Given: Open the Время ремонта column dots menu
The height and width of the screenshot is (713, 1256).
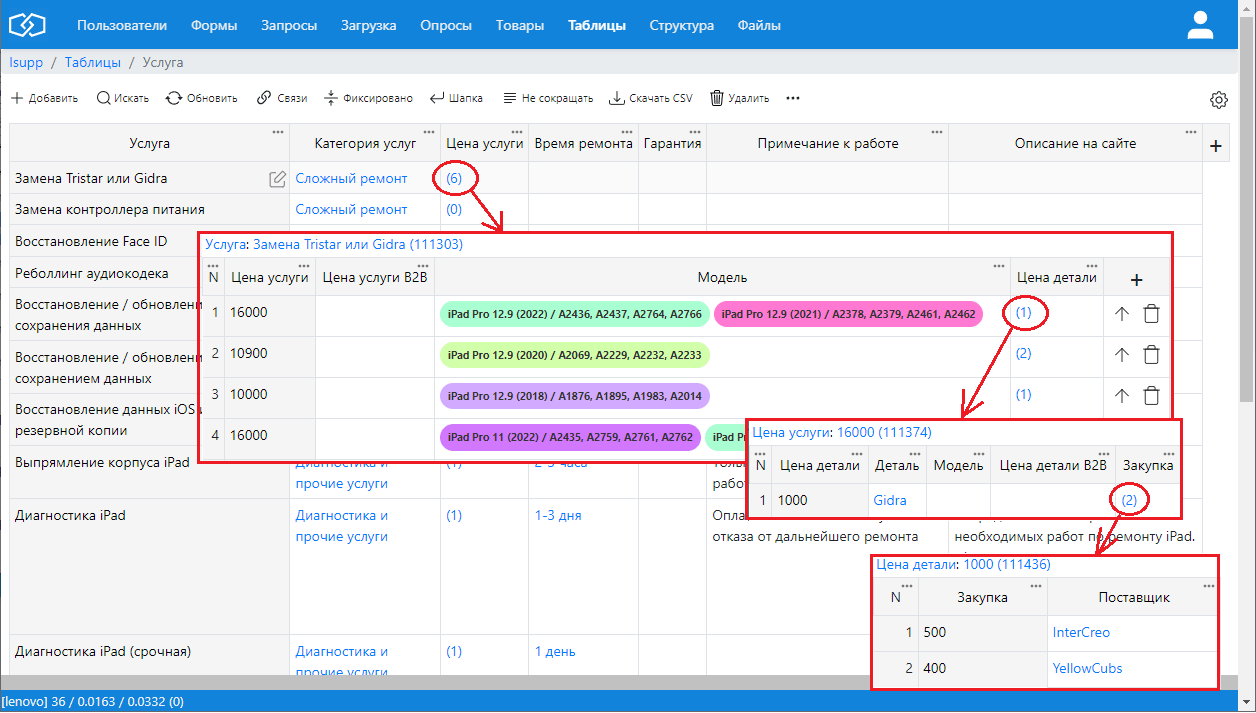Looking at the screenshot, I should (626, 131).
